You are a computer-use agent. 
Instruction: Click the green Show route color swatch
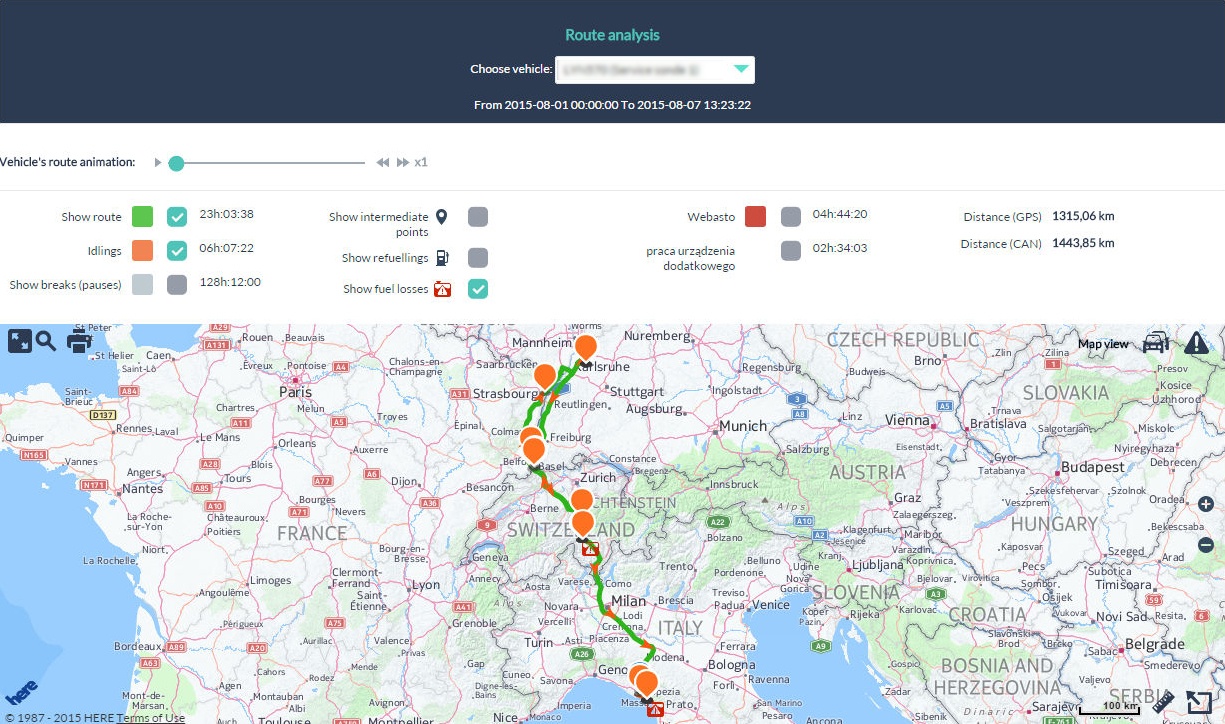pyautogui.click(x=142, y=217)
